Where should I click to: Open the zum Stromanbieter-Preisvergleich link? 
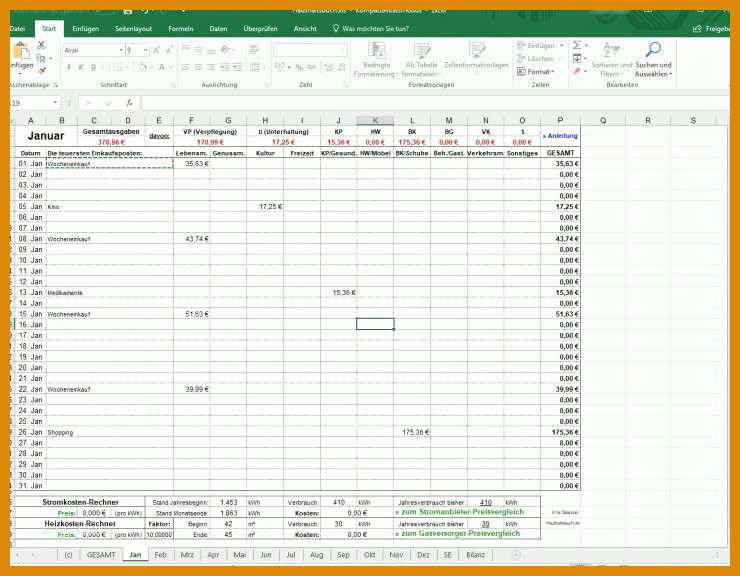(x=460, y=512)
